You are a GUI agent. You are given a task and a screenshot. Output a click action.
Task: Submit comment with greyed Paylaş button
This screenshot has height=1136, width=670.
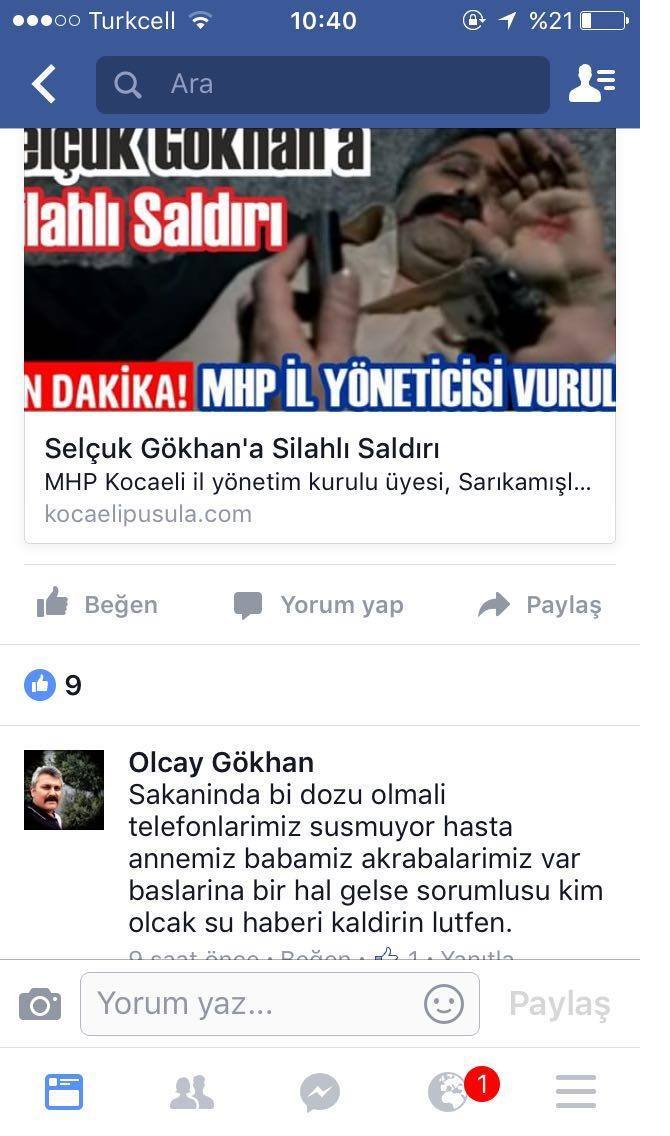tap(559, 1004)
